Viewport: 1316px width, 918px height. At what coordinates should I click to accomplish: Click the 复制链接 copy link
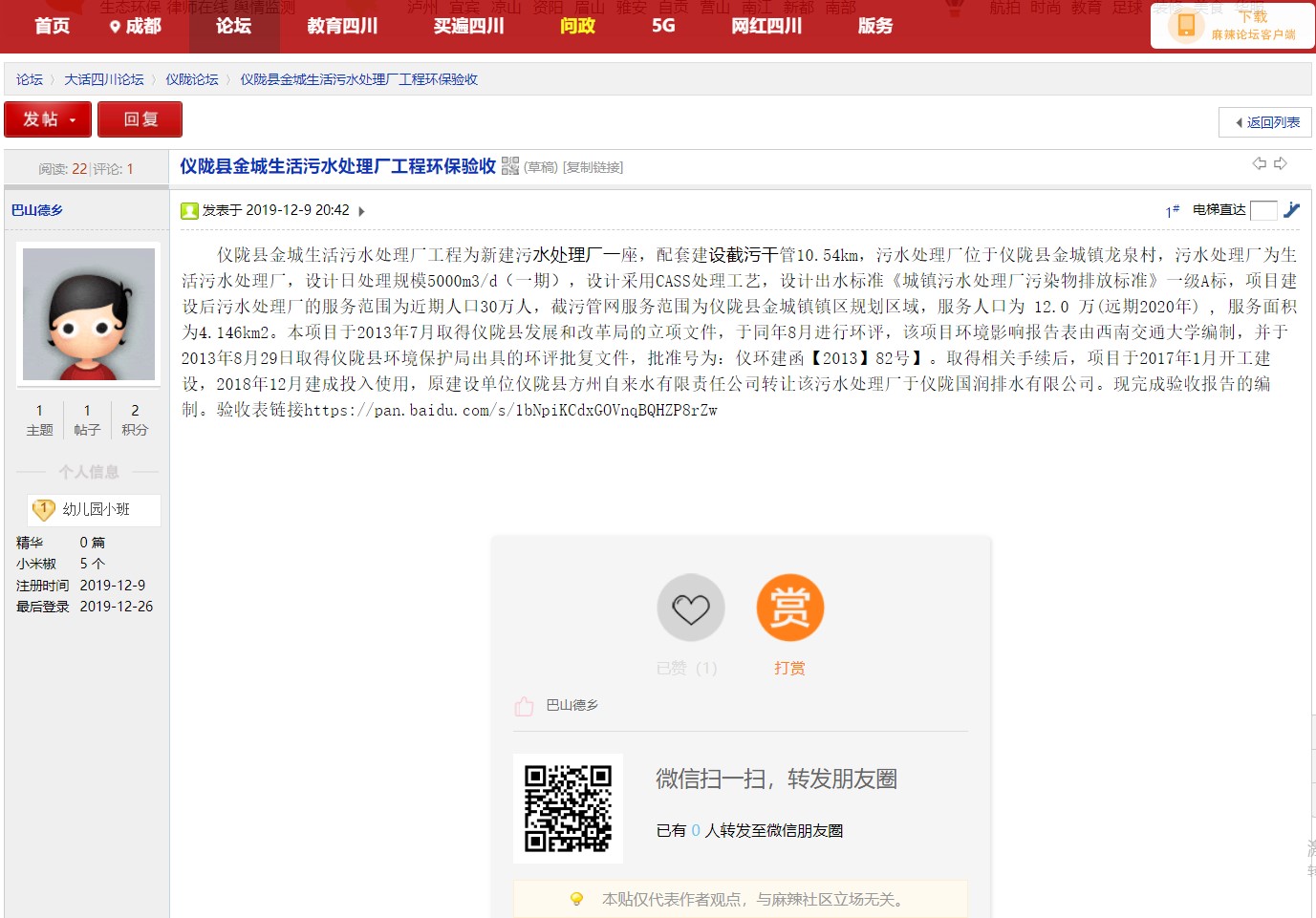593,167
